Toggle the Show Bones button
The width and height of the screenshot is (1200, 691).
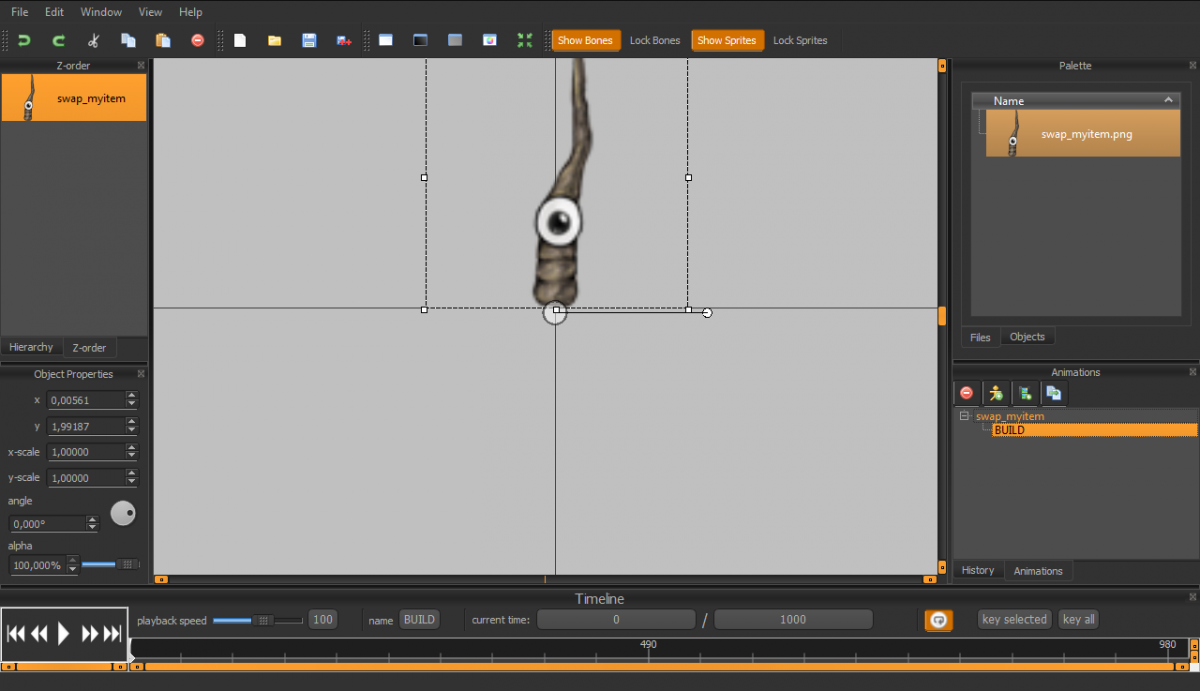point(585,40)
